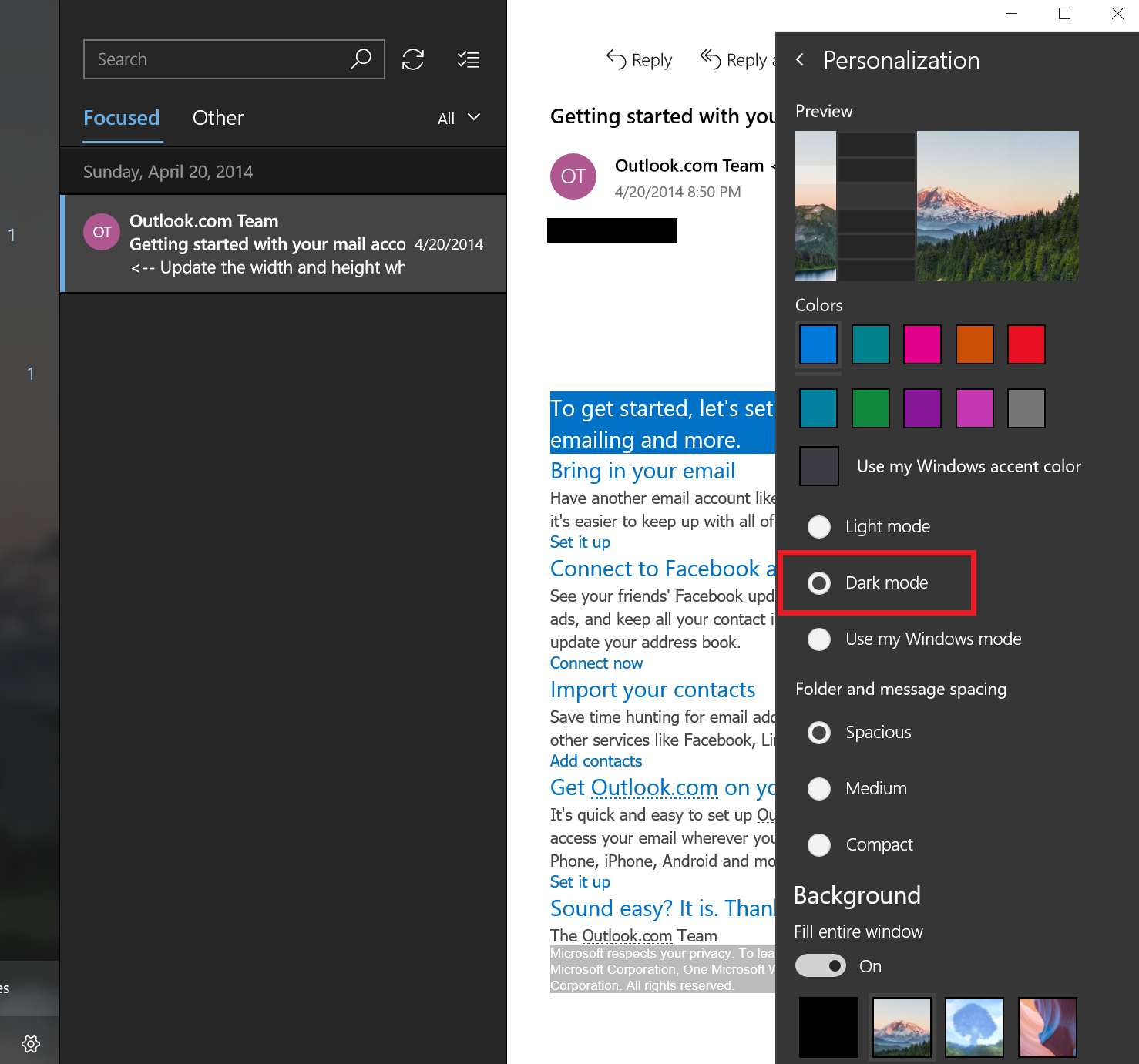This screenshot has width=1139, height=1064.
Task: Click the Add contacts link
Action: (596, 760)
